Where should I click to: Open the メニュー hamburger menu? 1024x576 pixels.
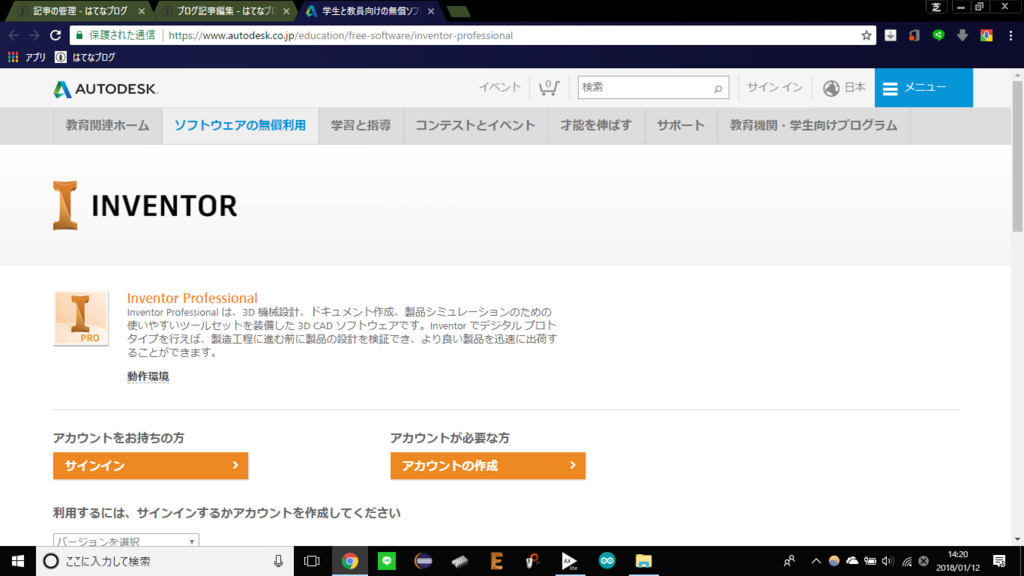coord(923,88)
